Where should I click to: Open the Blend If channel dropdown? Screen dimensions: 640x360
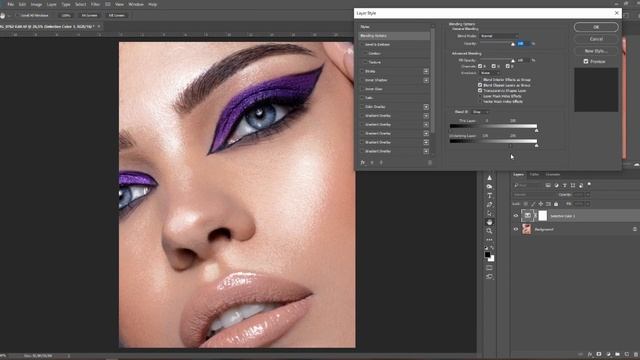[480, 112]
